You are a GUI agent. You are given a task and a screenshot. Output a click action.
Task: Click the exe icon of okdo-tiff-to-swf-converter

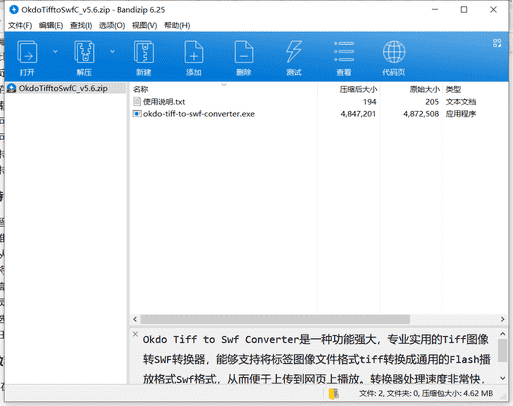(137, 114)
